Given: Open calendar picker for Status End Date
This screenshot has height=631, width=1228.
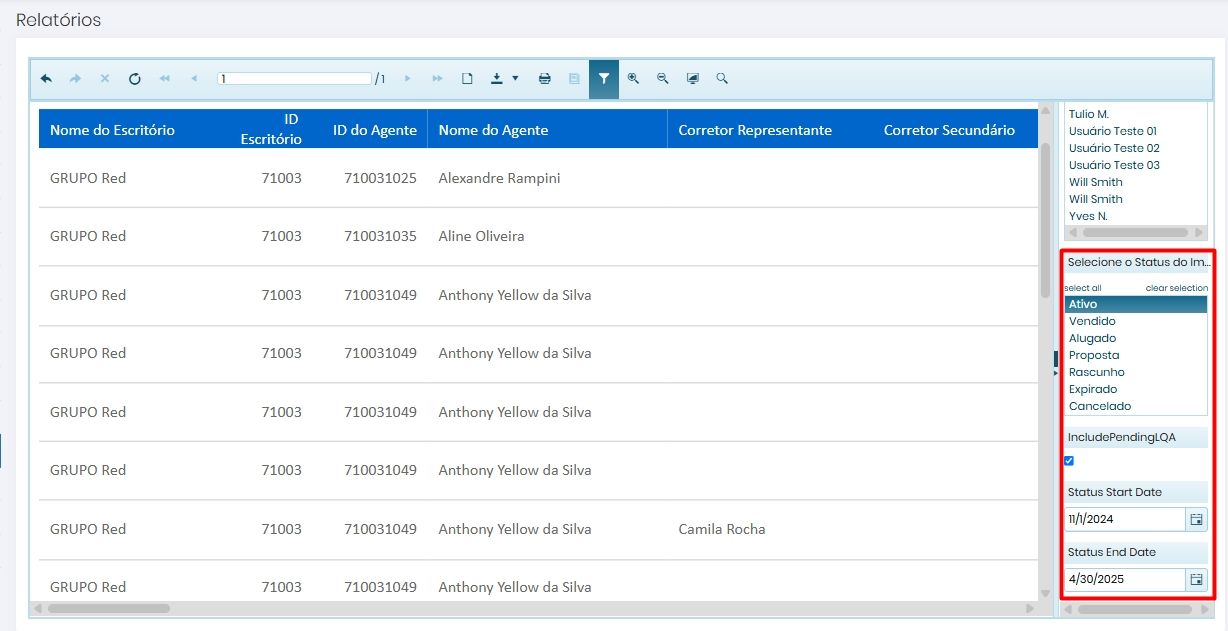Looking at the screenshot, I should coord(1196,580).
